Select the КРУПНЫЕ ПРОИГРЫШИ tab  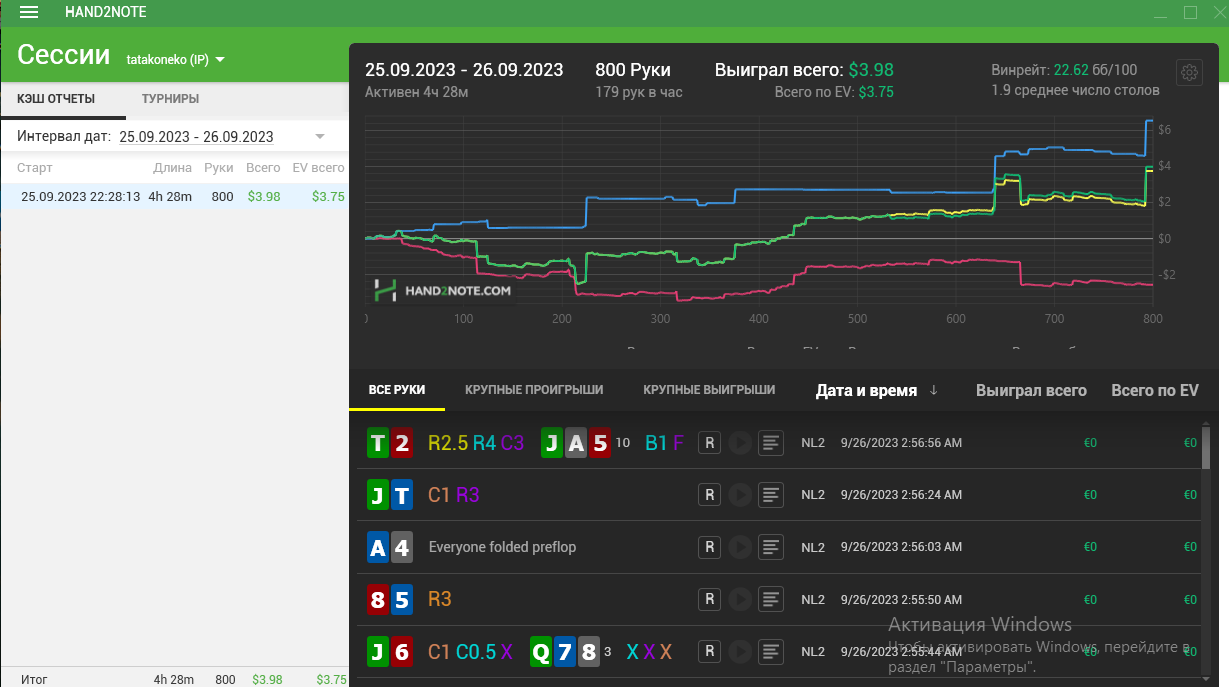(x=534, y=390)
